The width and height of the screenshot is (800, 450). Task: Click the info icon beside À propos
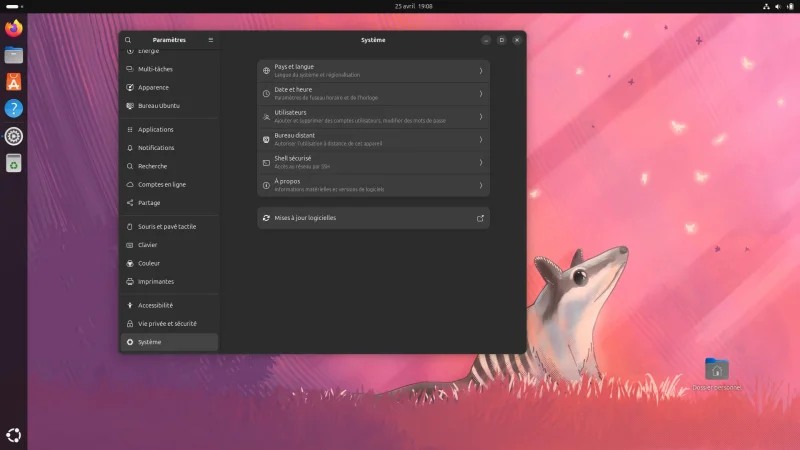tap(266, 185)
